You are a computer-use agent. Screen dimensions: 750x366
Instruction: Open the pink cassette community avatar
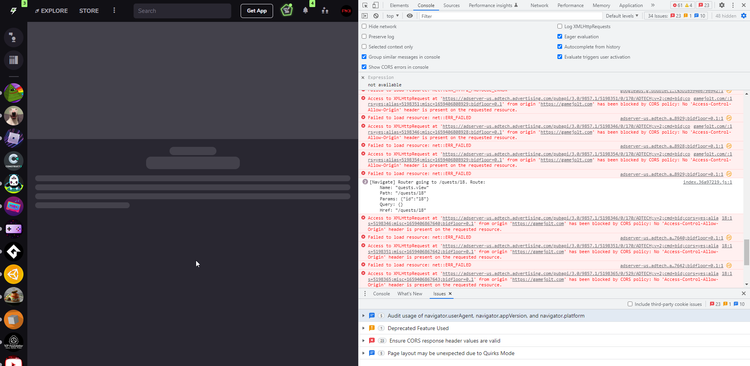(14, 206)
